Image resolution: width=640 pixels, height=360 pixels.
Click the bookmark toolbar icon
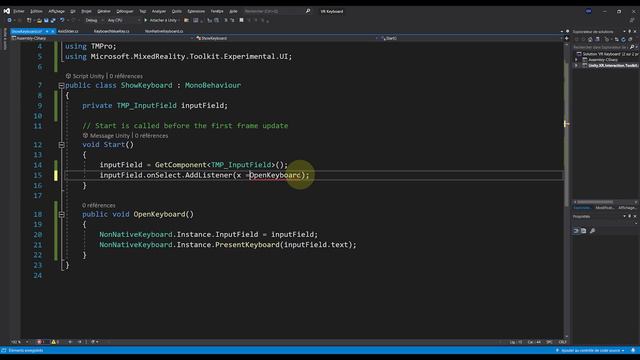242,20
